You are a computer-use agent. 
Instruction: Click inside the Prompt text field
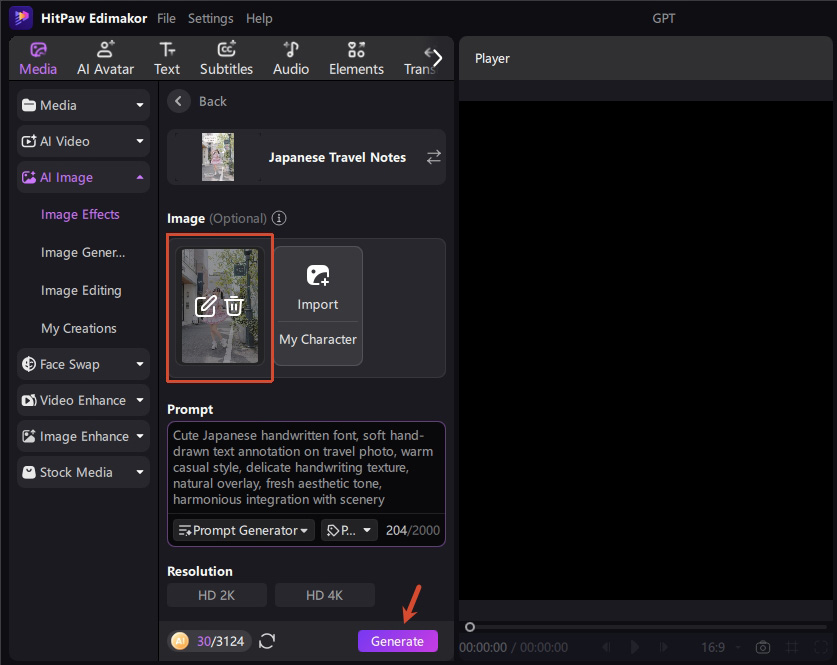coord(306,467)
